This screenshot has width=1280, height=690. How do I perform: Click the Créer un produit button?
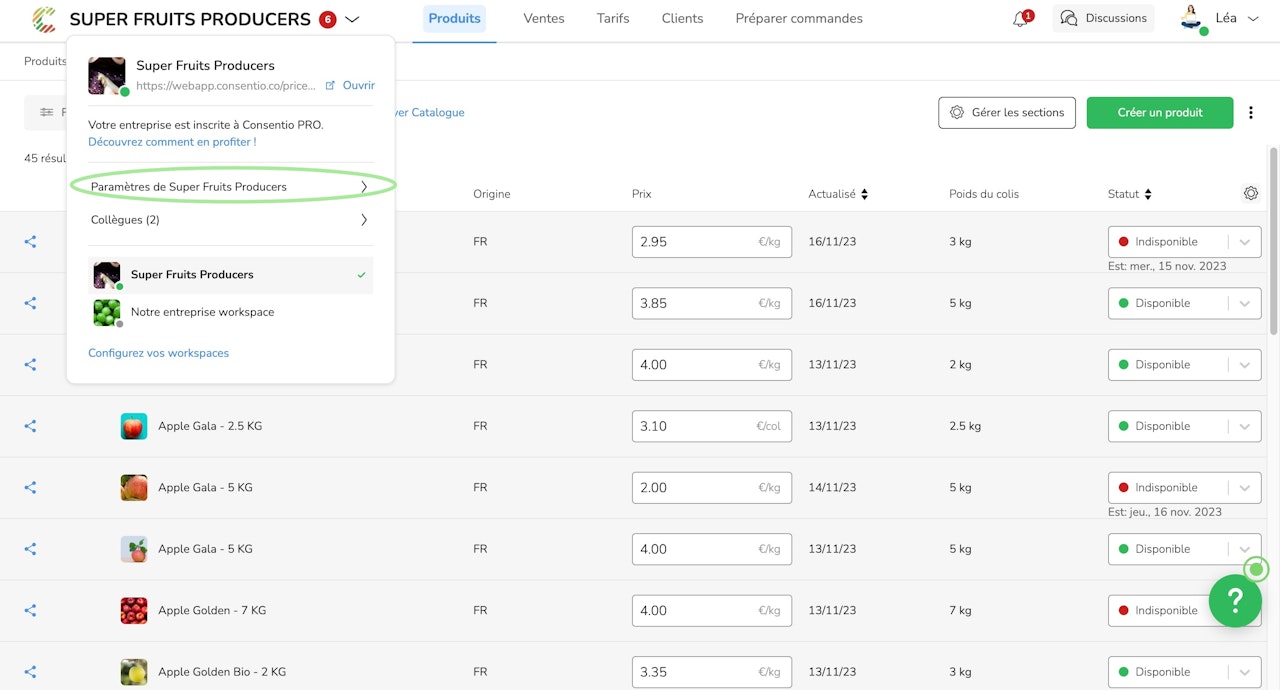click(1160, 113)
